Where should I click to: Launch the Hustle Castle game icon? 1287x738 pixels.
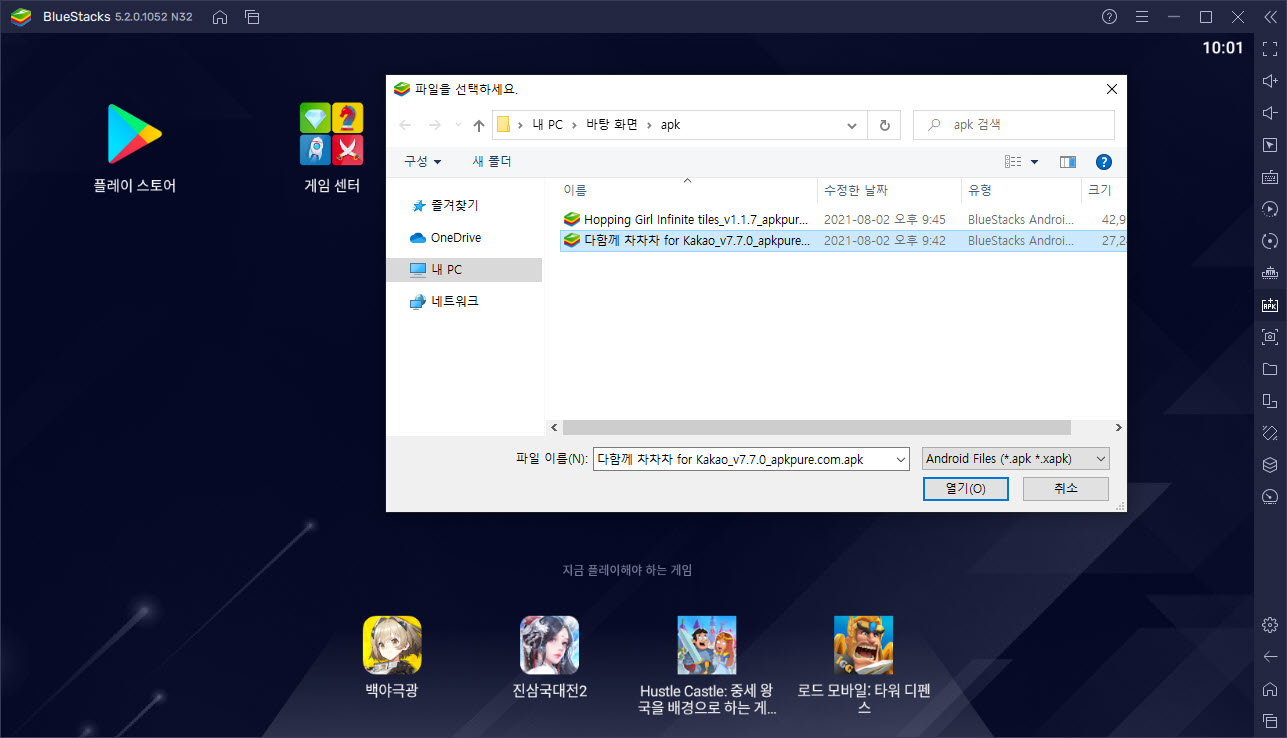707,645
